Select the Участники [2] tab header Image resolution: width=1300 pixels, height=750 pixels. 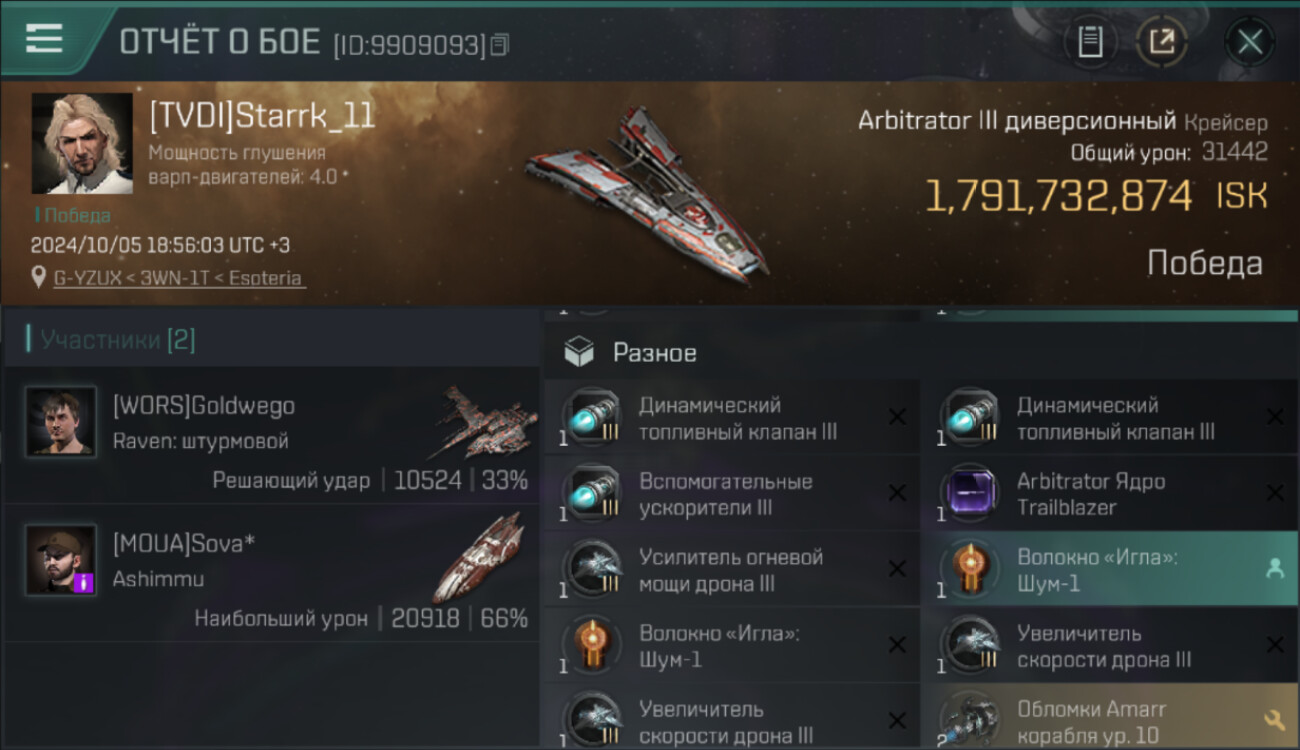[112, 340]
